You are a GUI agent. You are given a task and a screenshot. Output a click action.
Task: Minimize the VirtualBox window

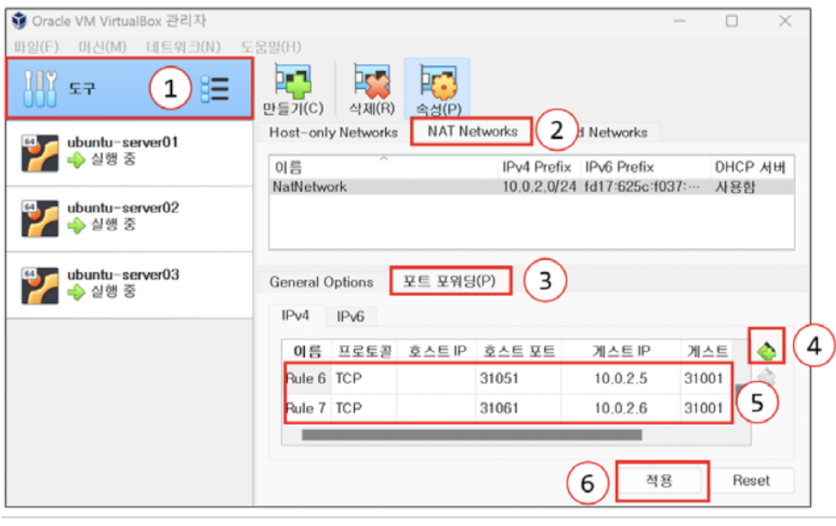click(x=679, y=21)
